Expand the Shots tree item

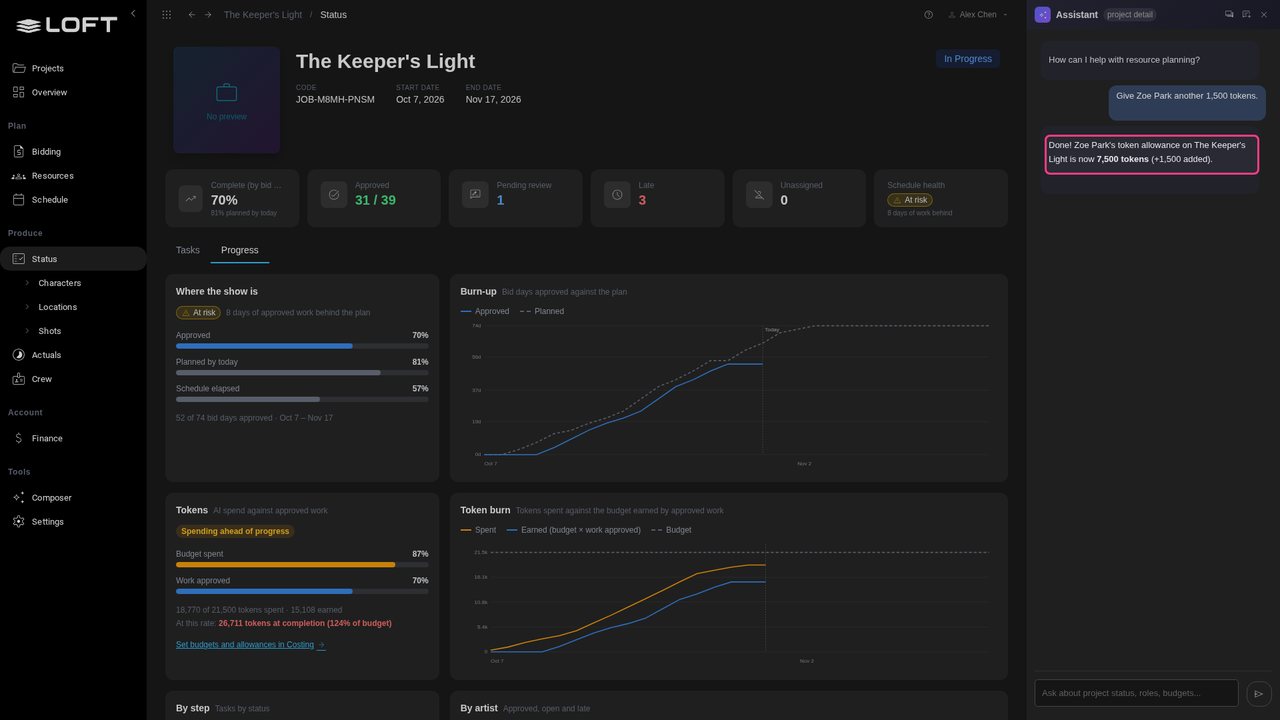click(x=27, y=331)
